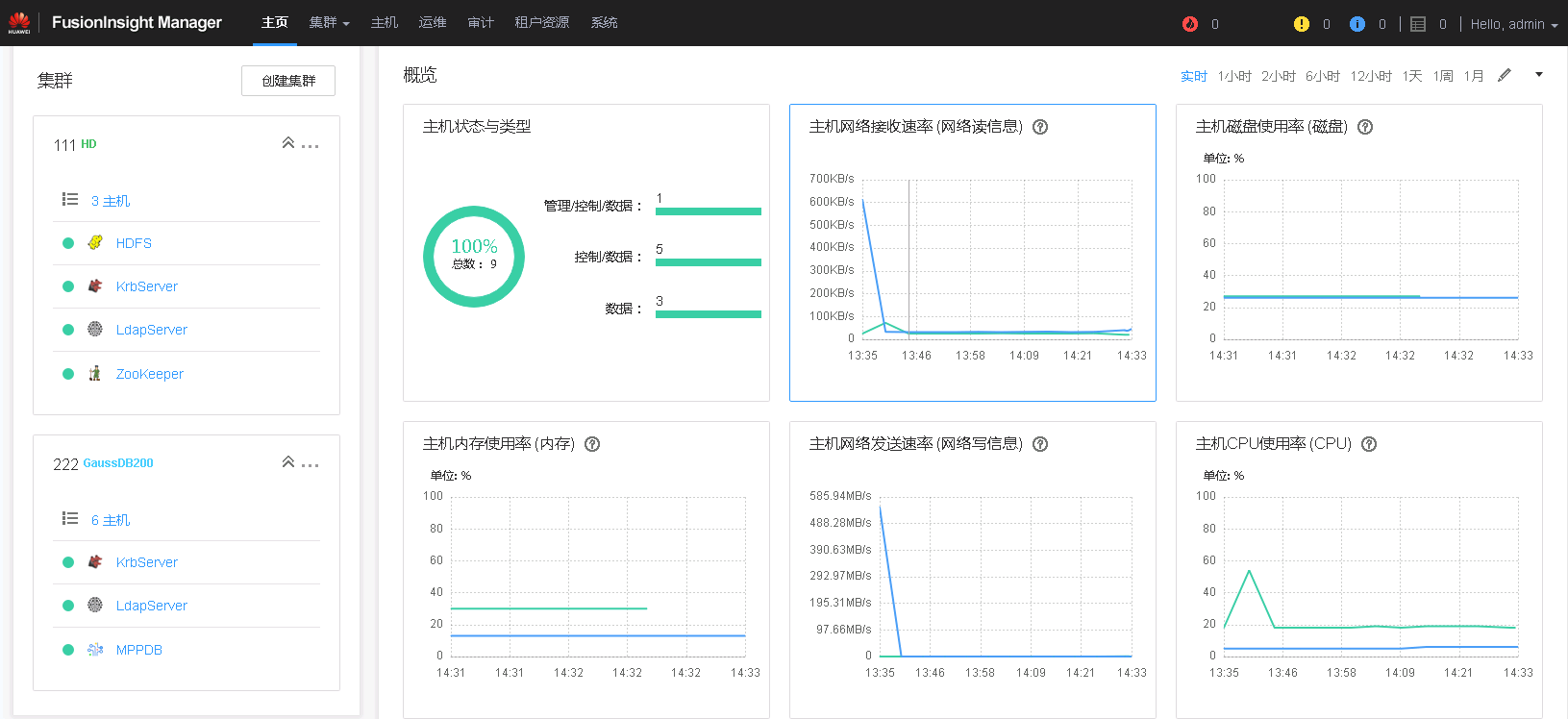Click help icon beside host CPU usage
The image size is (1568, 719).
(1370, 444)
